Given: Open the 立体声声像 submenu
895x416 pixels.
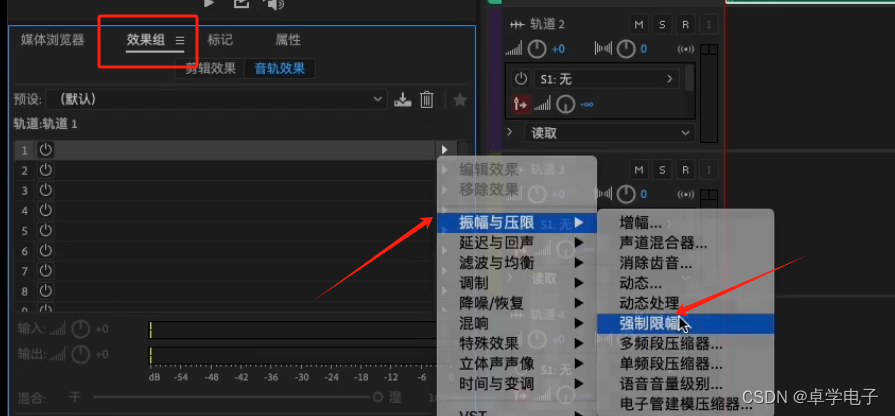Looking at the screenshot, I should pos(517,364).
